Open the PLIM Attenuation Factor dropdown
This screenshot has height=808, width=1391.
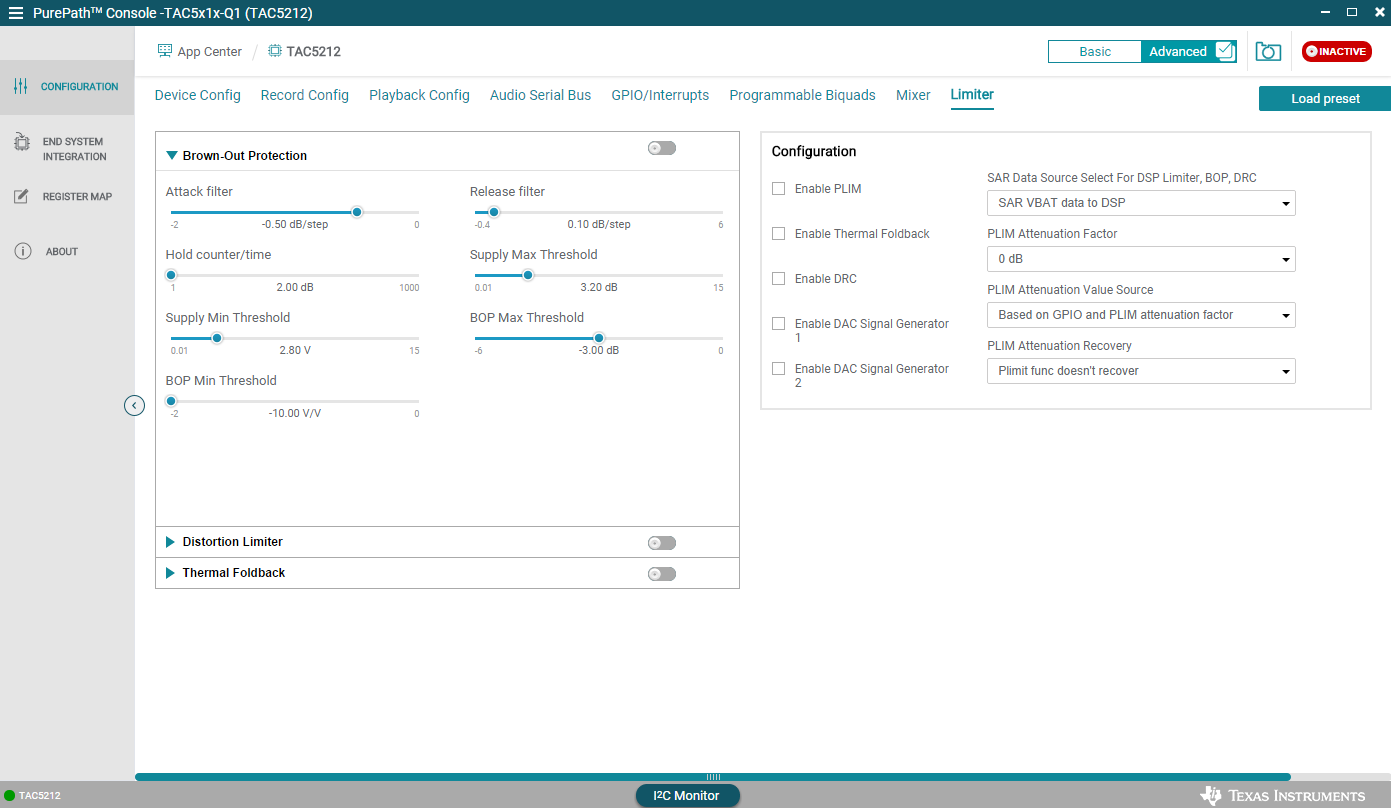pyautogui.click(x=1141, y=259)
